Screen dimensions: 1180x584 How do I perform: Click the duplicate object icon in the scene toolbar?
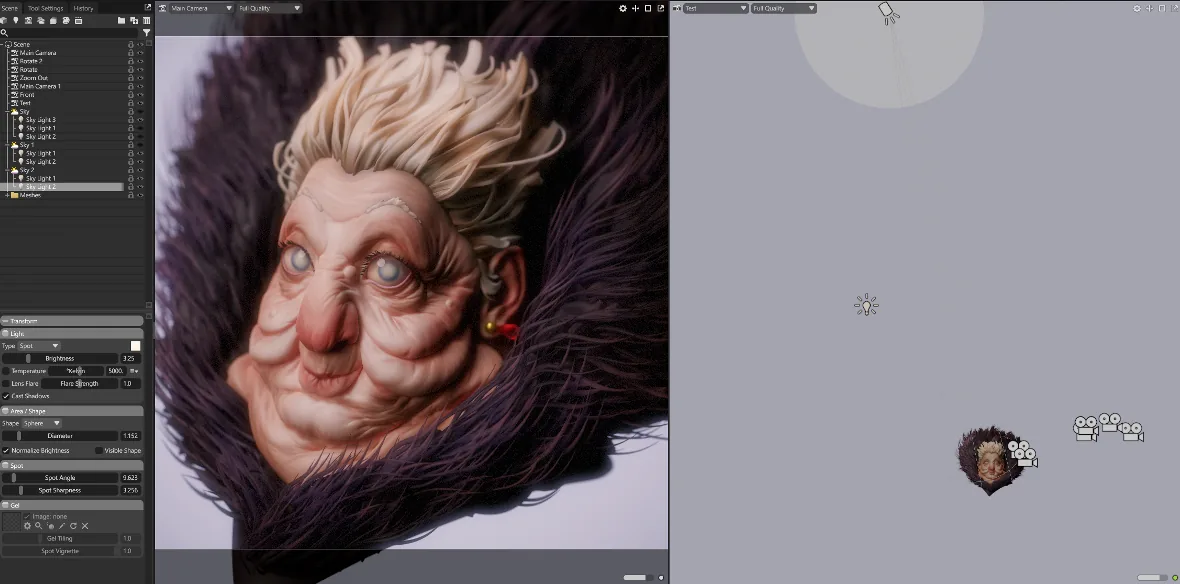(x=134, y=20)
